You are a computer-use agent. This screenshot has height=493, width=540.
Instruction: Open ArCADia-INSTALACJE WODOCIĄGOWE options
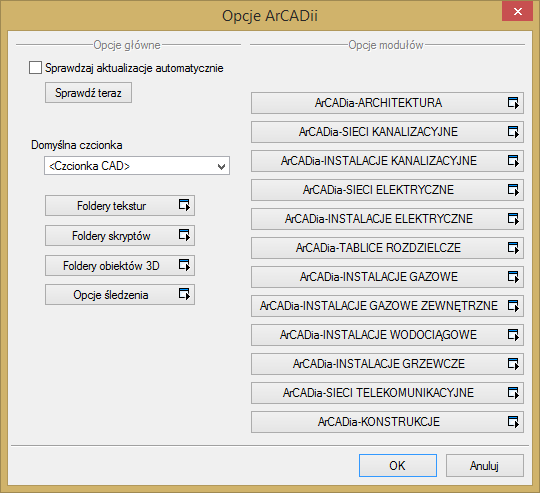[x=387, y=335]
